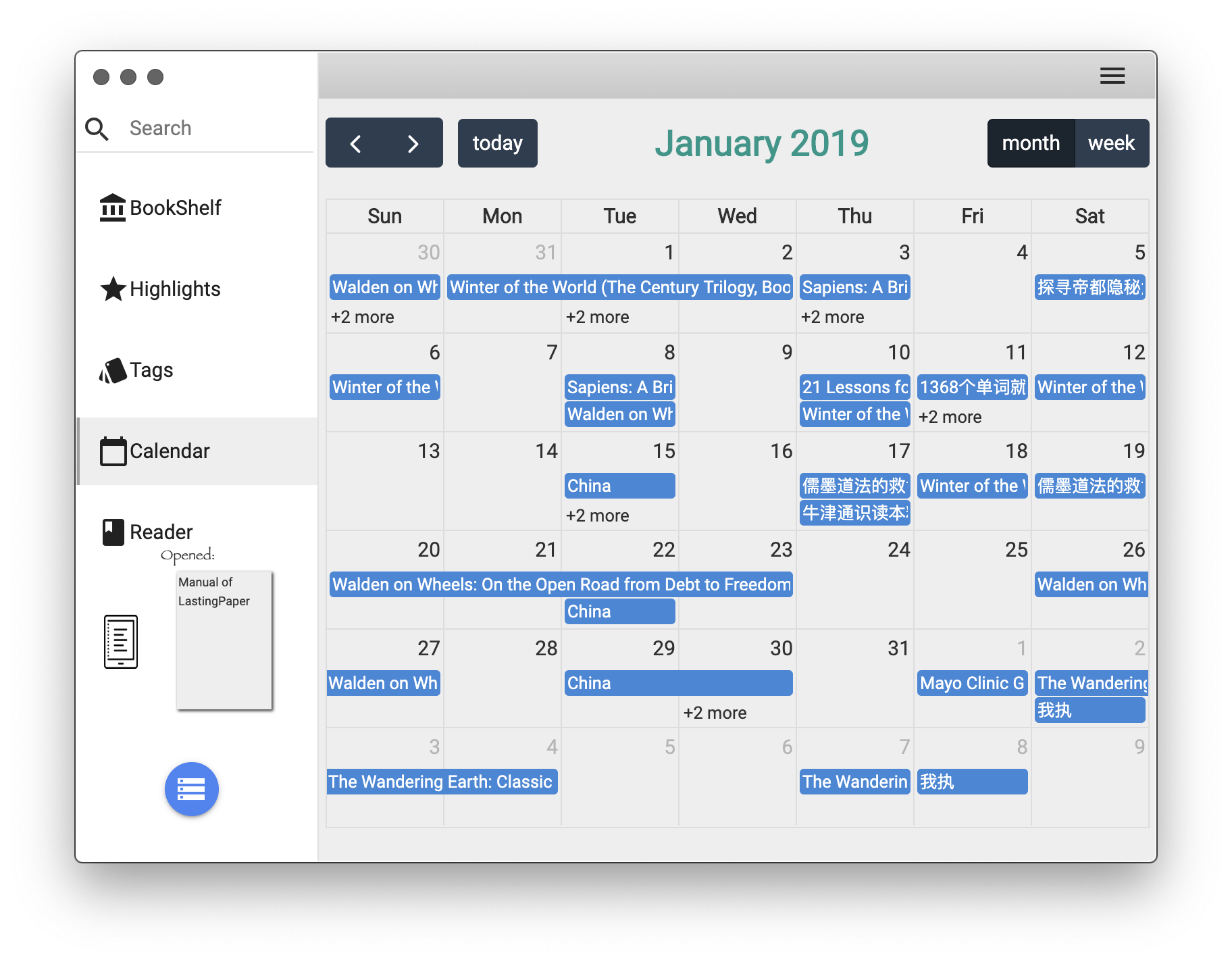Screen dimensions: 1232x962
Task: Expand +2 more on January 1
Action: pyautogui.click(x=598, y=317)
